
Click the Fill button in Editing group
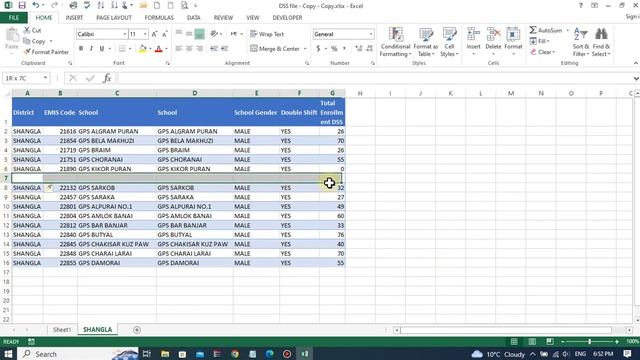point(539,41)
